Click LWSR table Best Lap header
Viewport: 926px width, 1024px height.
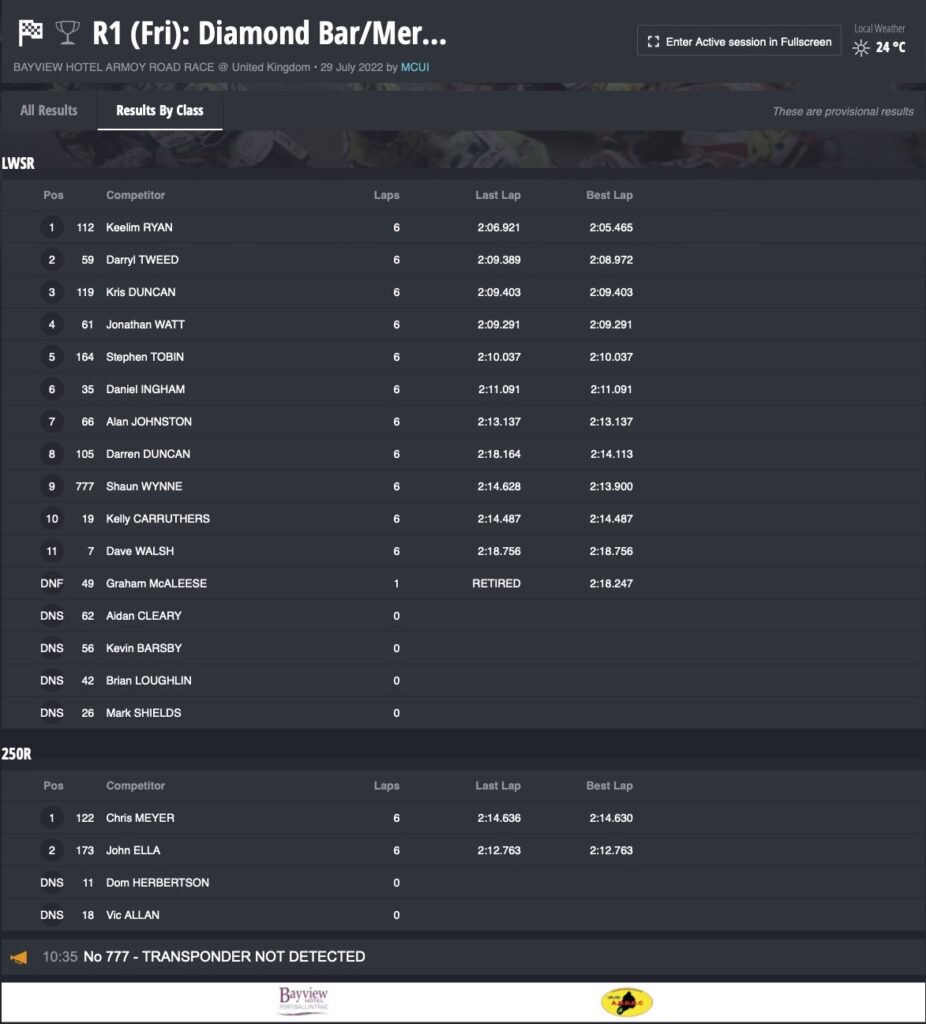(x=609, y=195)
